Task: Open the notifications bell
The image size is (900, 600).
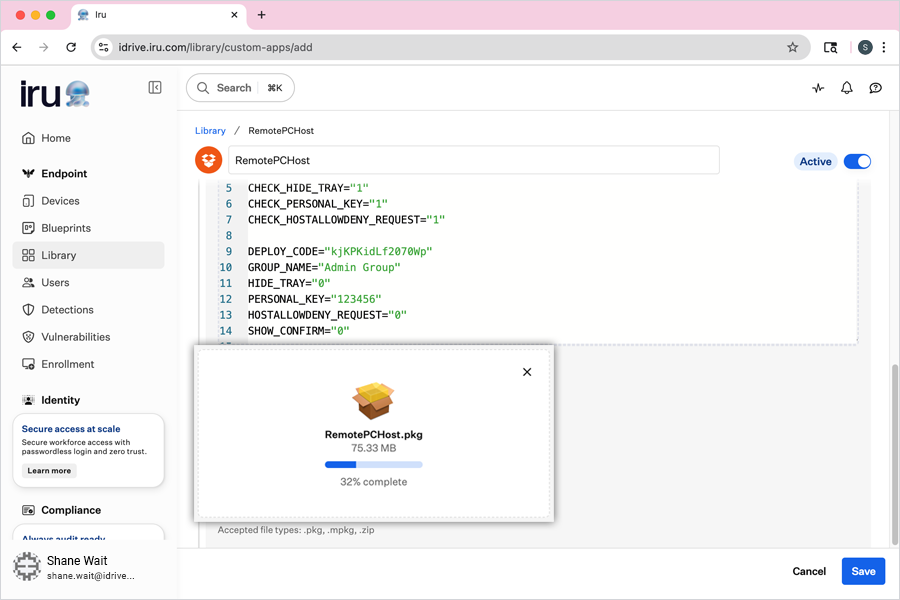Action: tap(847, 88)
